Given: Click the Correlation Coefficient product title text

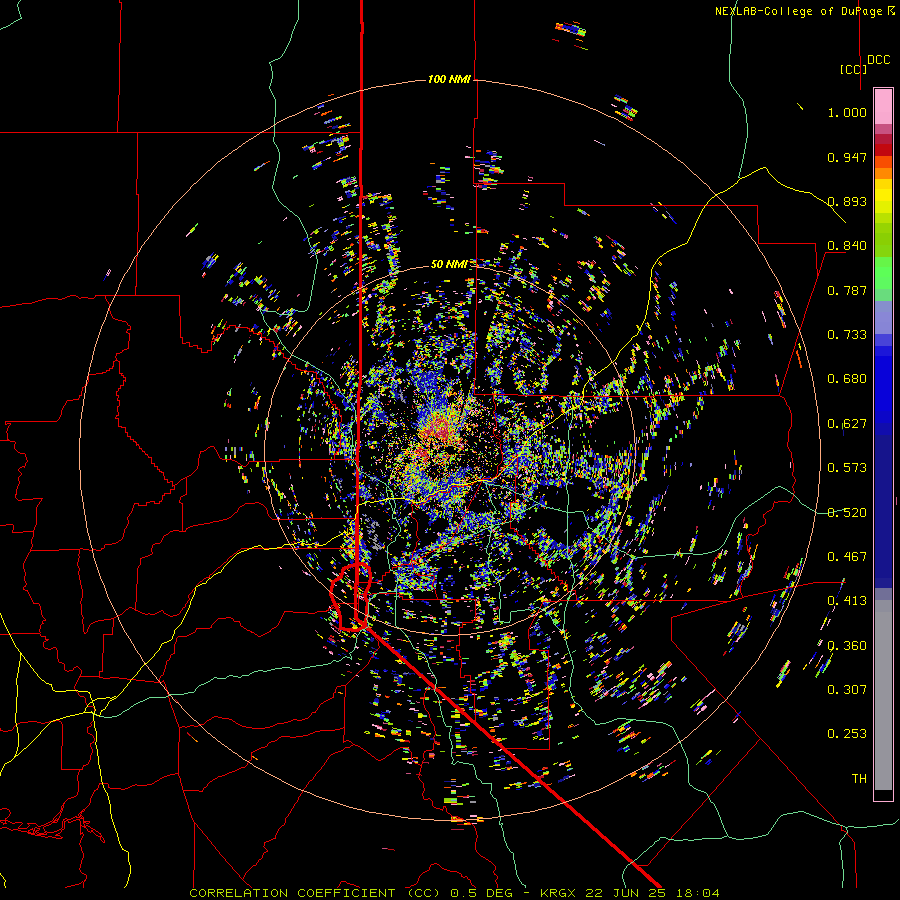Looking at the screenshot, I should (315, 893).
